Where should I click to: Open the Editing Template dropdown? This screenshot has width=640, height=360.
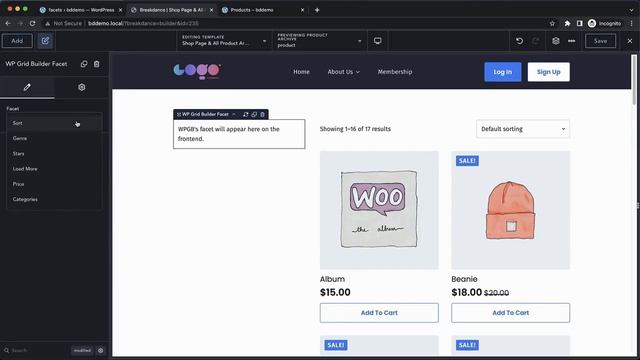(224, 40)
